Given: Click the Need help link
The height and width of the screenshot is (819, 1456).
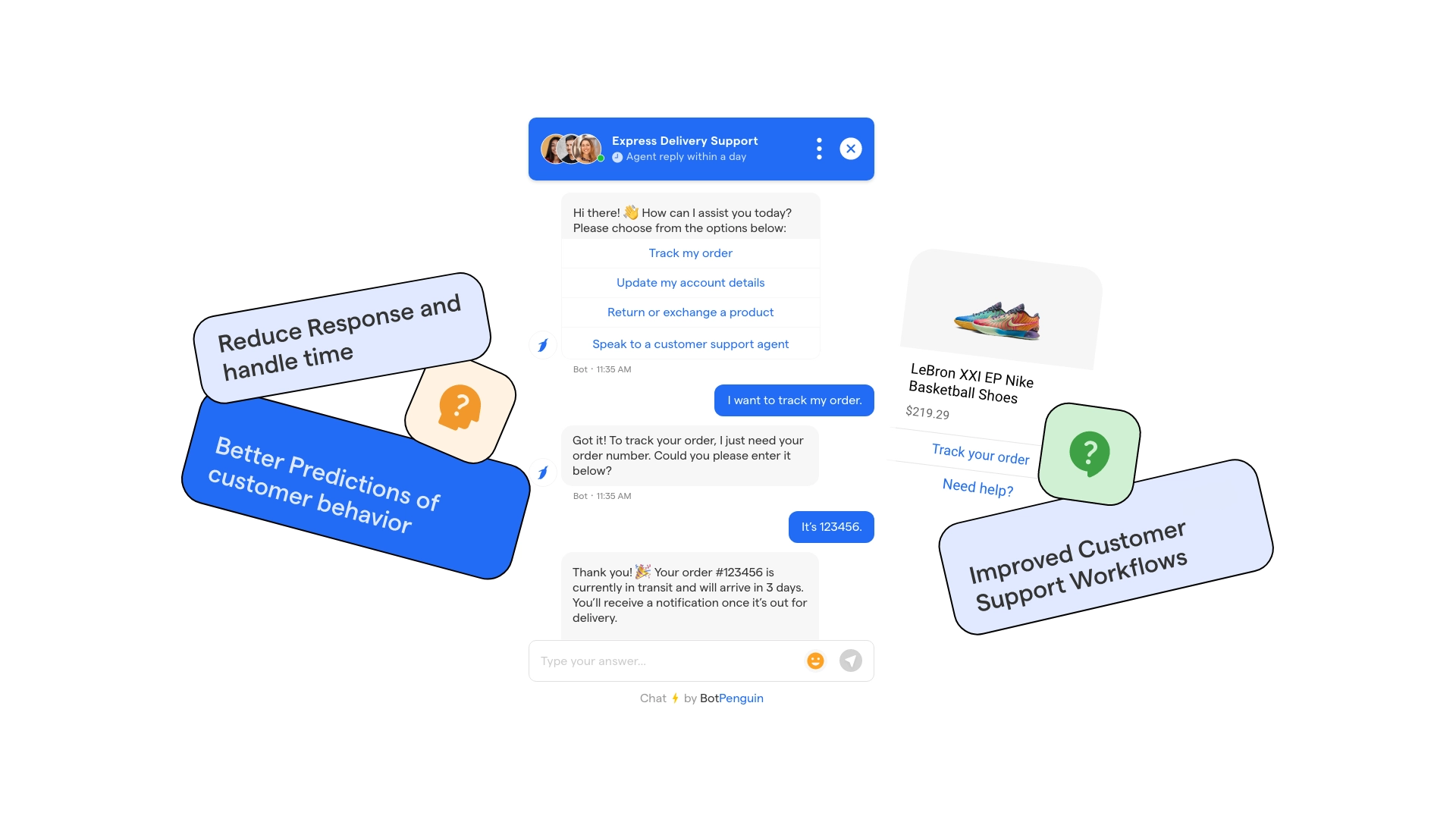Looking at the screenshot, I should coord(977,489).
